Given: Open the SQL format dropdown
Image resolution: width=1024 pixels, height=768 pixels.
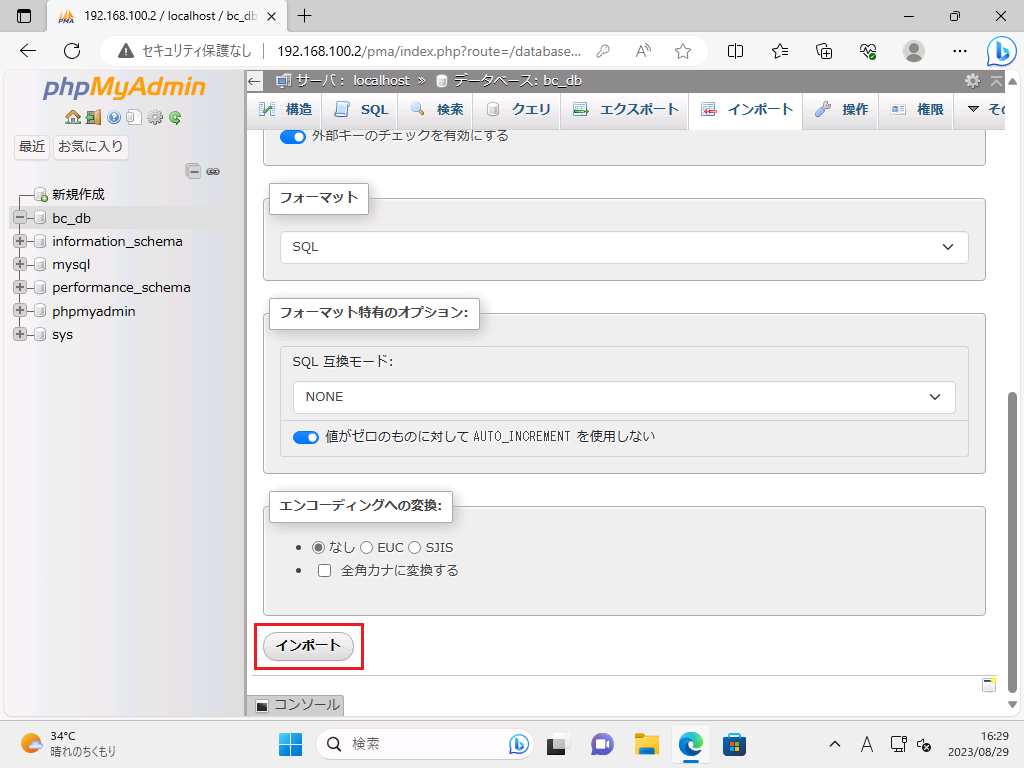Looking at the screenshot, I should [x=624, y=247].
